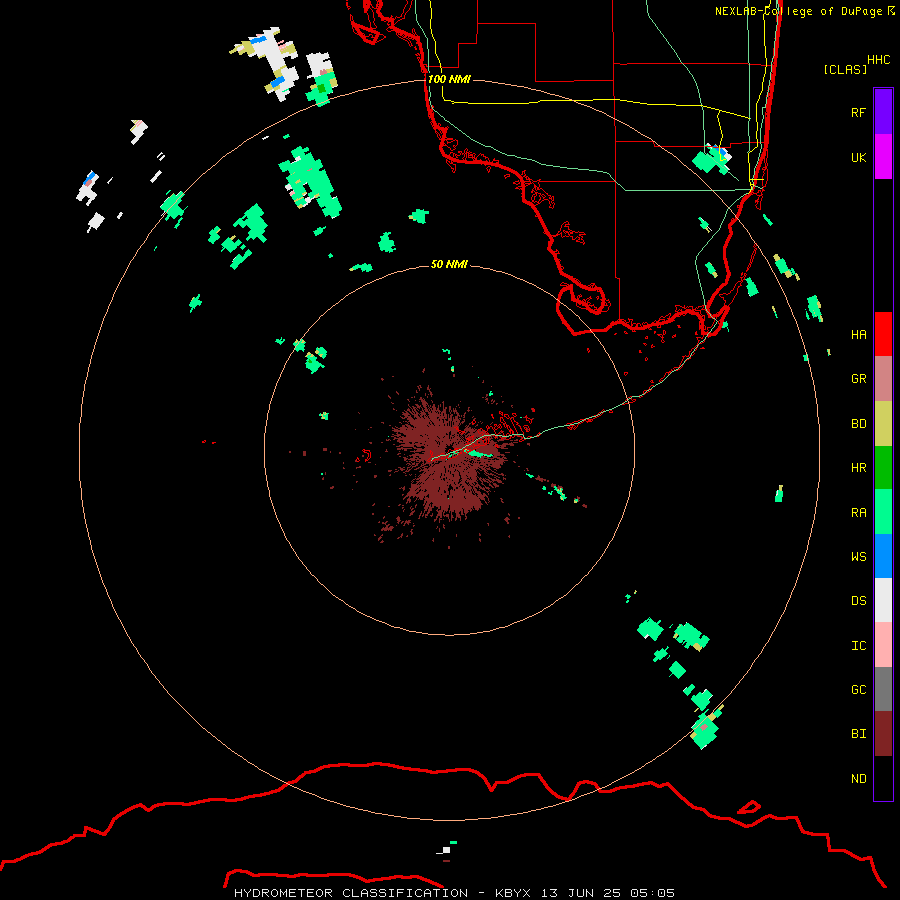Click the ND black legend swatch
Image resolution: width=900 pixels, height=900 pixels.
coord(883,778)
